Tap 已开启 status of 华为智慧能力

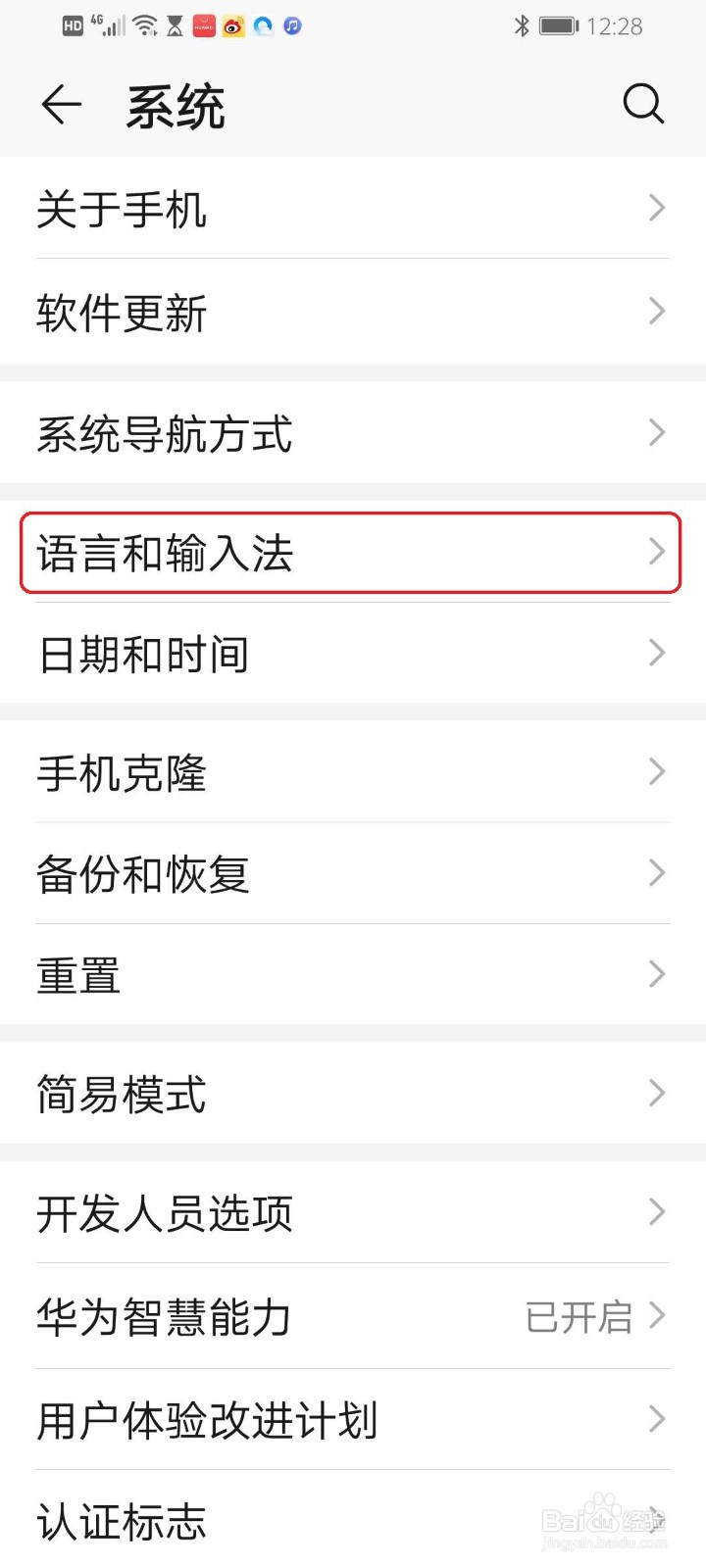pos(579,1316)
